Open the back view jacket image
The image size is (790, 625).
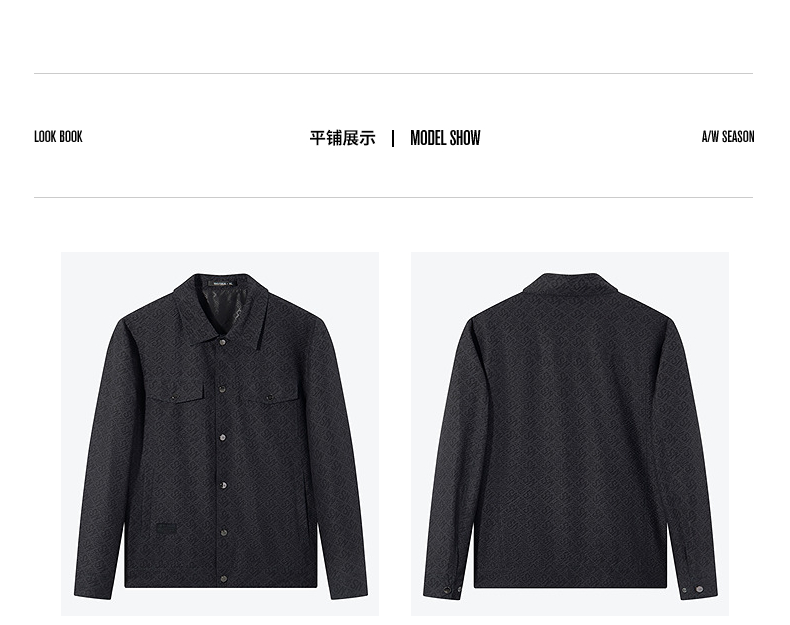click(x=570, y=434)
